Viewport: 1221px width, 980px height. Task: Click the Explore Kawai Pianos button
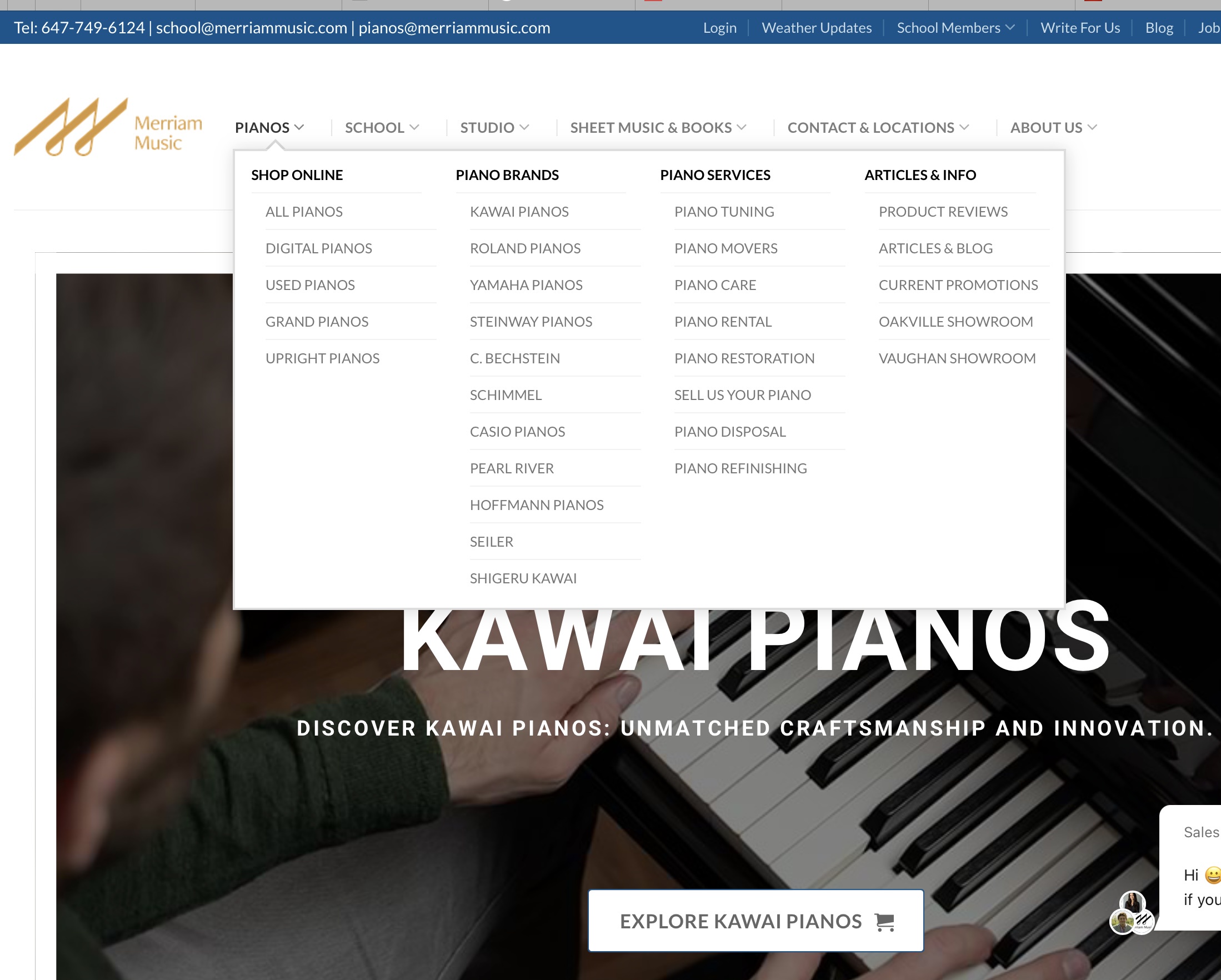(x=755, y=921)
